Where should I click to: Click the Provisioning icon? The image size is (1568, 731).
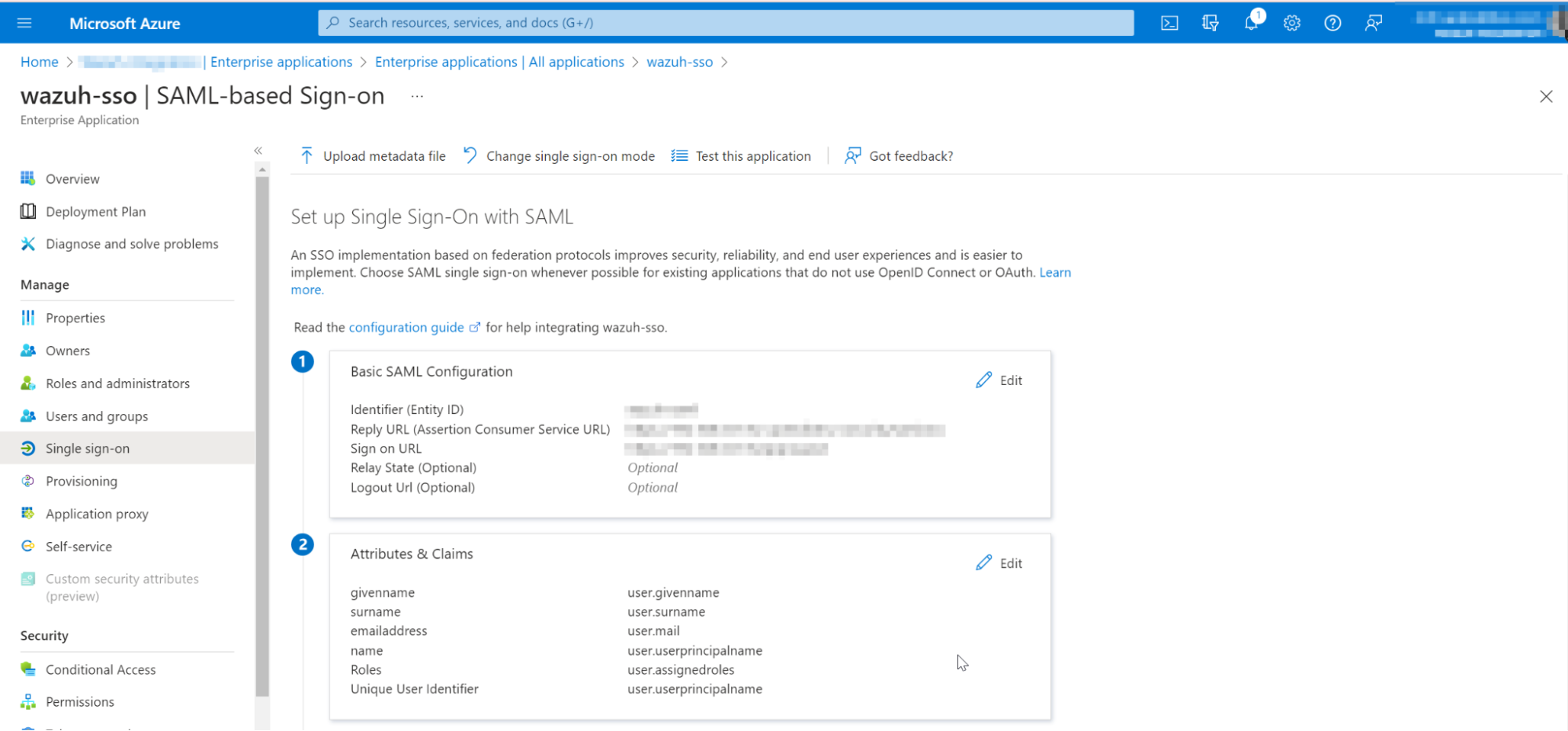[x=28, y=481]
